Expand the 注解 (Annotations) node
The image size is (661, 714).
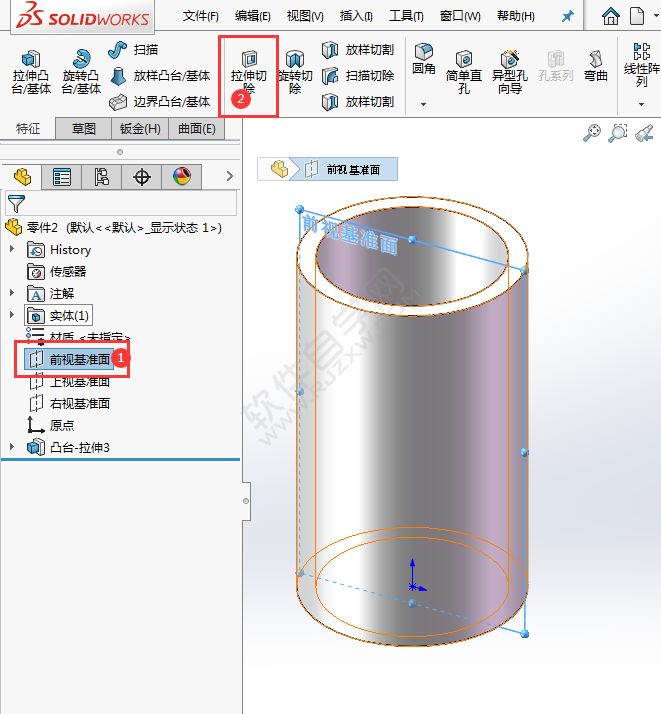pyautogui.click(x=12, y=292)
